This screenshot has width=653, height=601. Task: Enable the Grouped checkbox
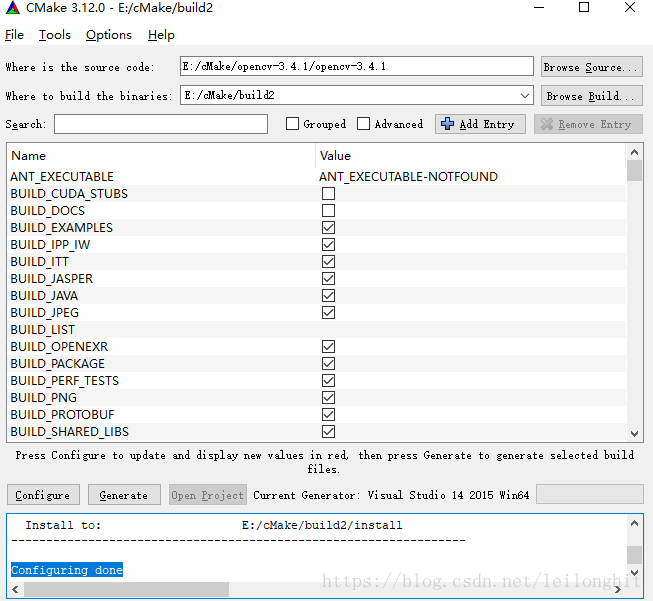292,124
